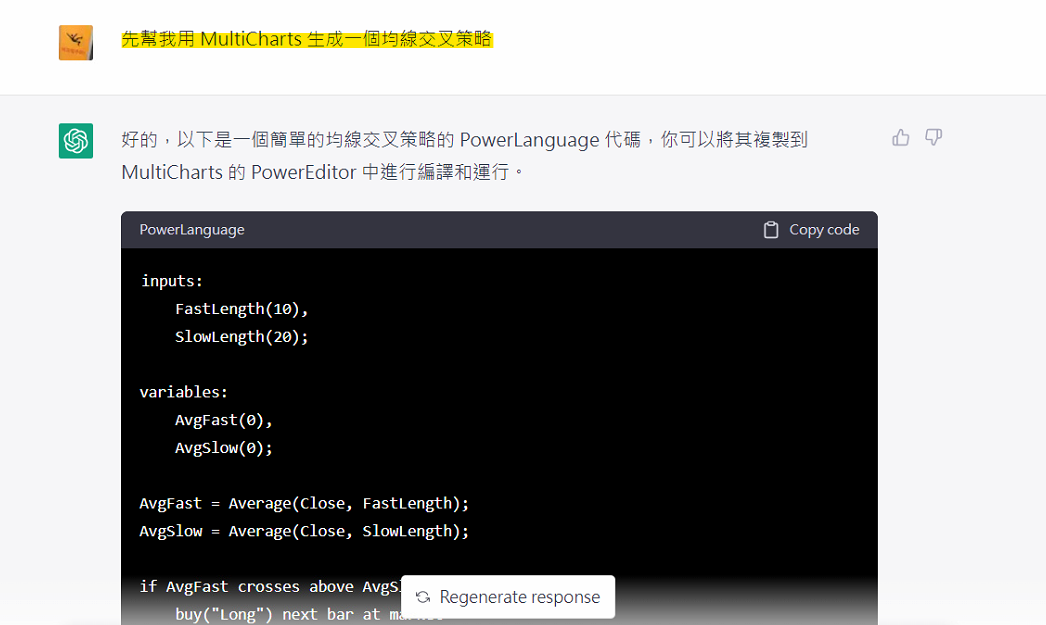Click the FastLength(10) code line

coord(241,309)
